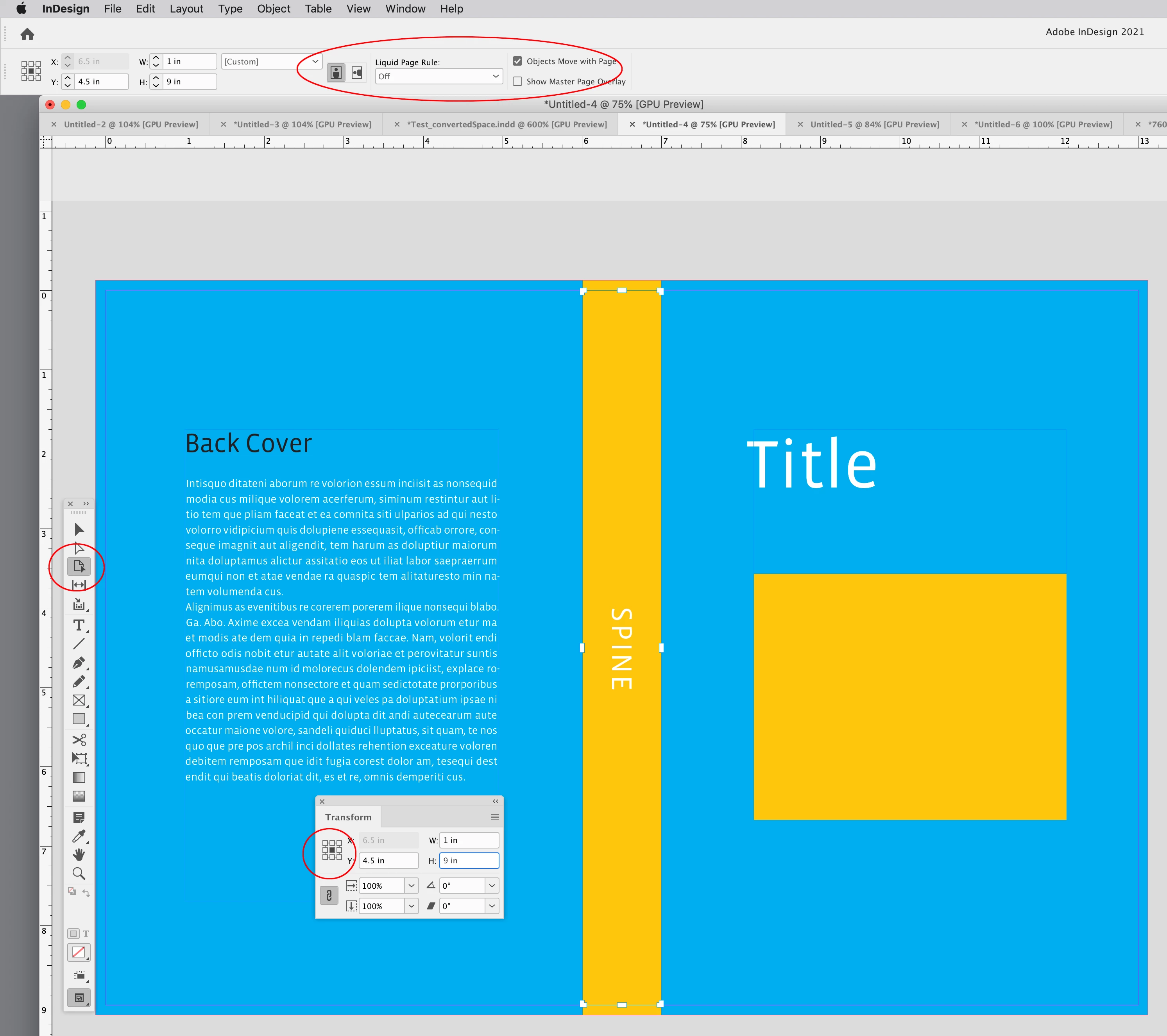The width and height of the screenshot is (1167, 1036).
Task: Open the Layout menu
Action: click(186, 9)
